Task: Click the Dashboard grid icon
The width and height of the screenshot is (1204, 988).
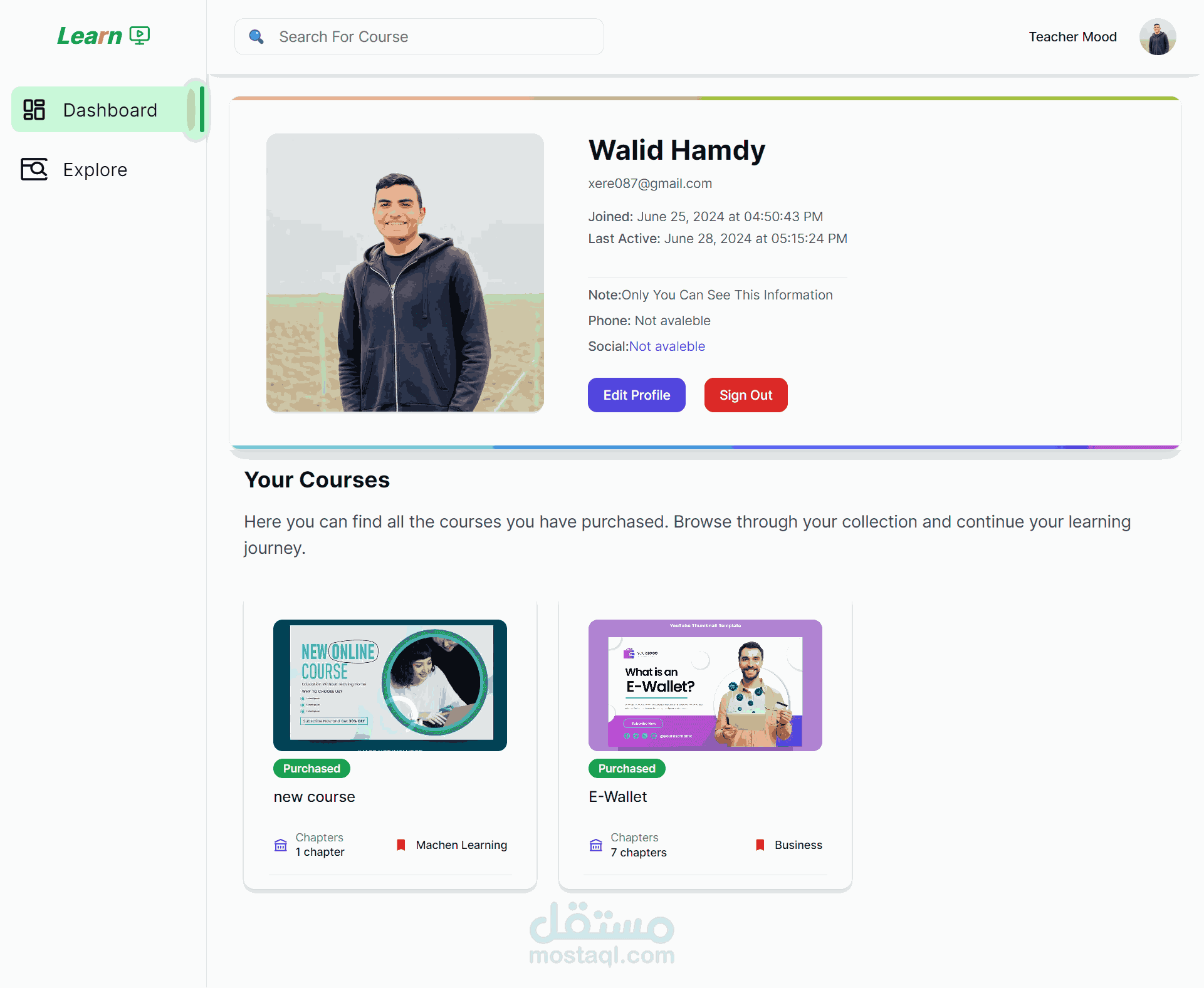Action: point(34,110)
